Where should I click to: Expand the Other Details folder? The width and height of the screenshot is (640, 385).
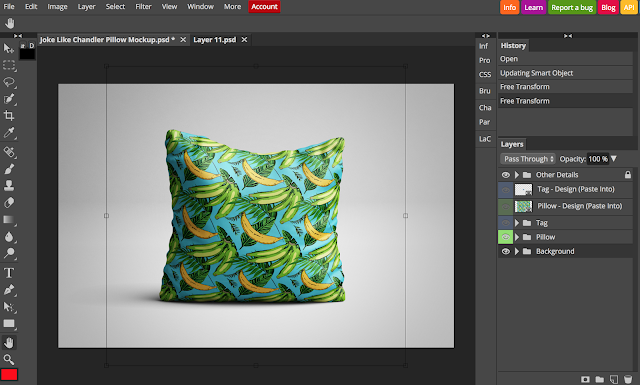pyautogui.click(x=517, y=175)
